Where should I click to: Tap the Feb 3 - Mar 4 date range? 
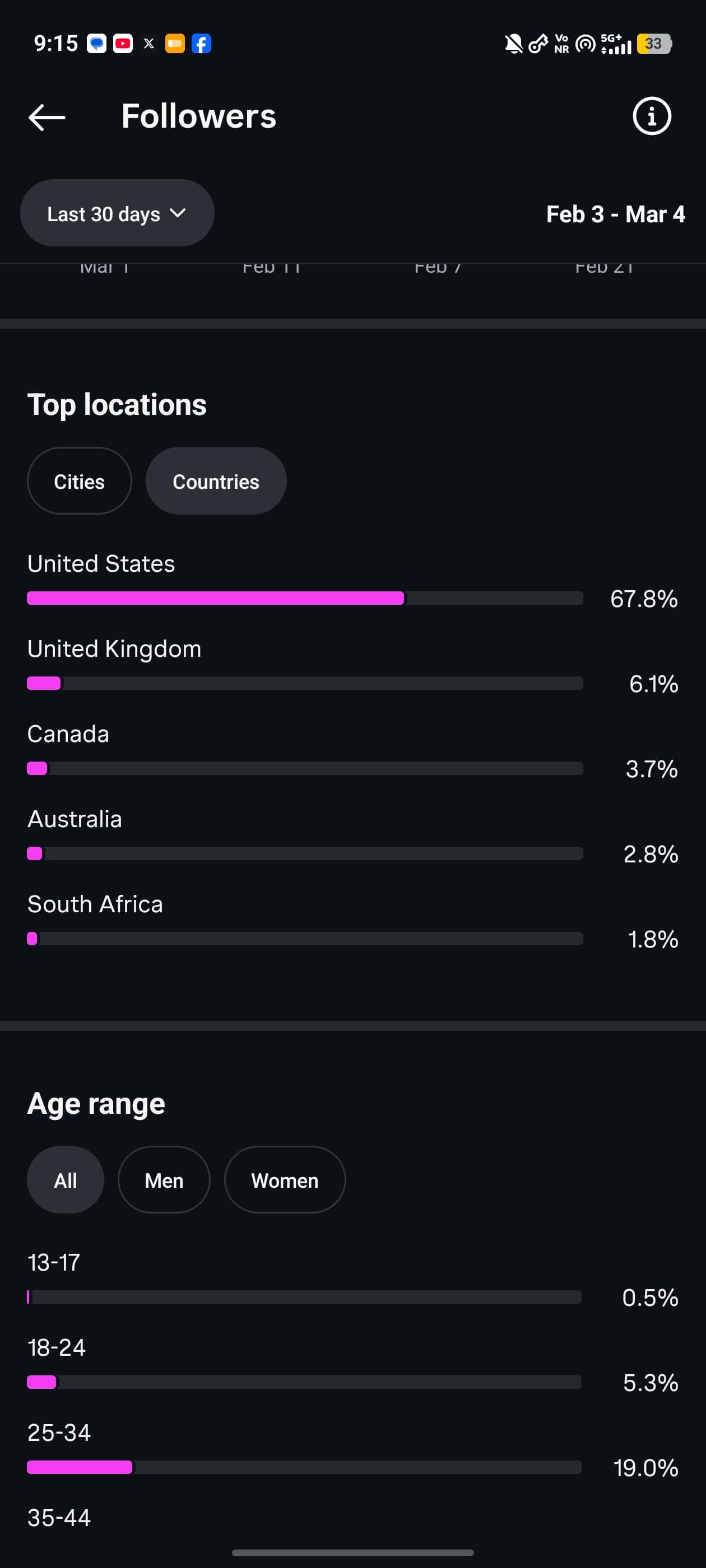click(615, 214)
